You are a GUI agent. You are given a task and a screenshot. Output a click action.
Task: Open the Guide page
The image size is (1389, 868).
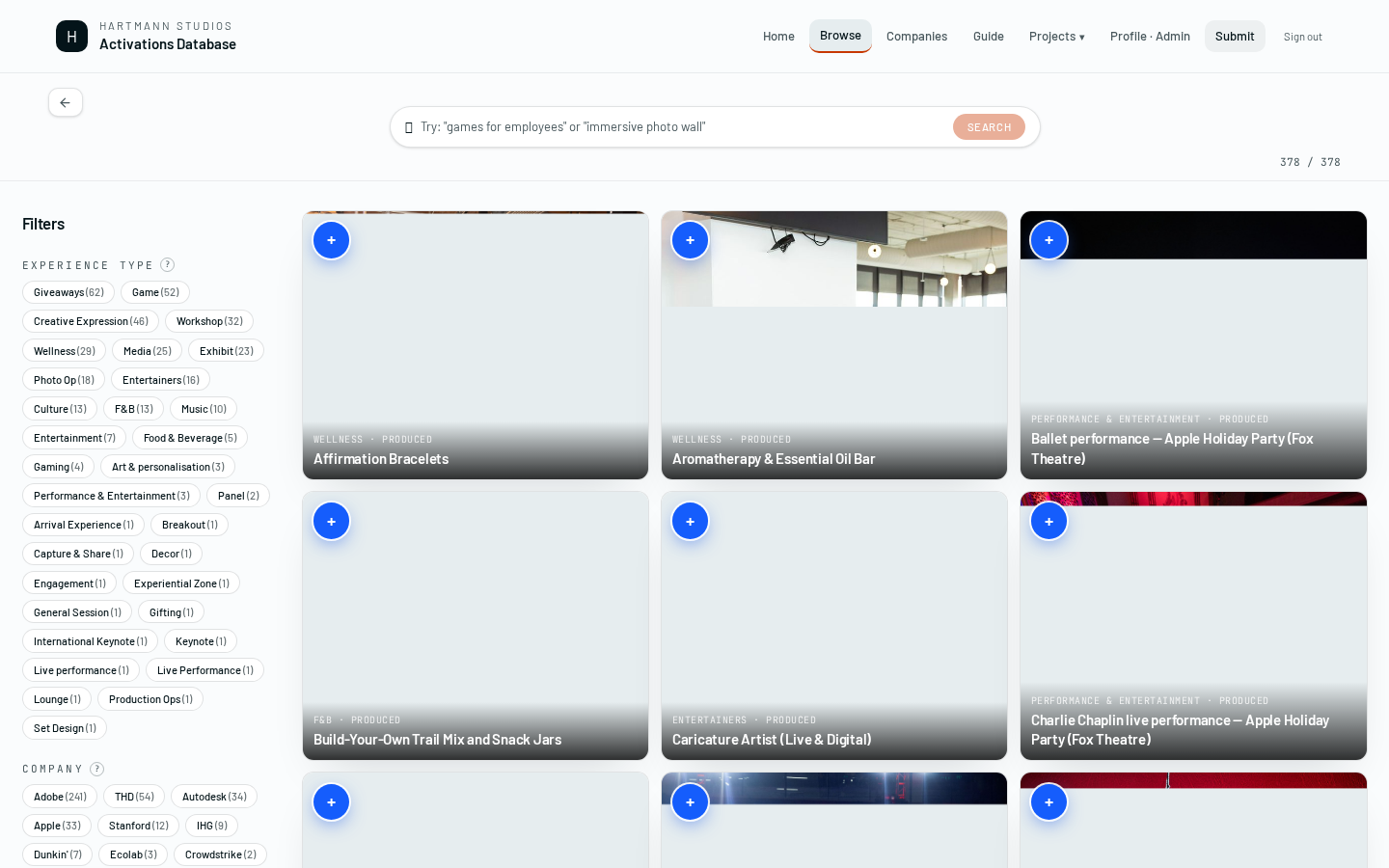click(988, 37)
